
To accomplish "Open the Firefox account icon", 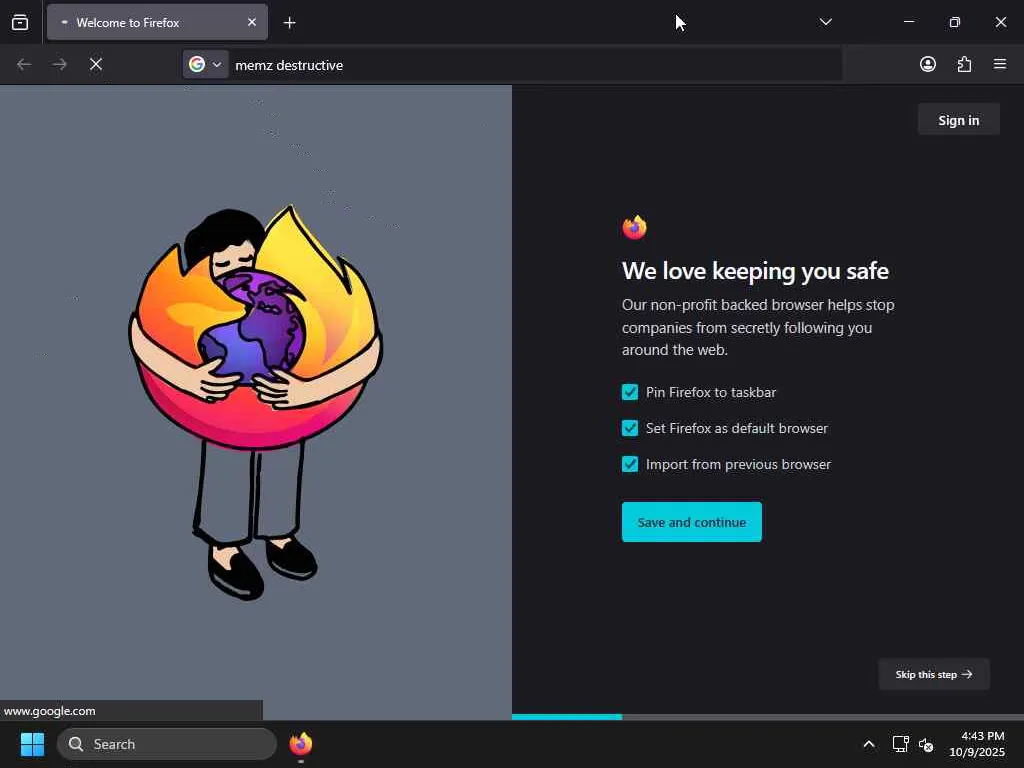I will [x=927, y=64].
